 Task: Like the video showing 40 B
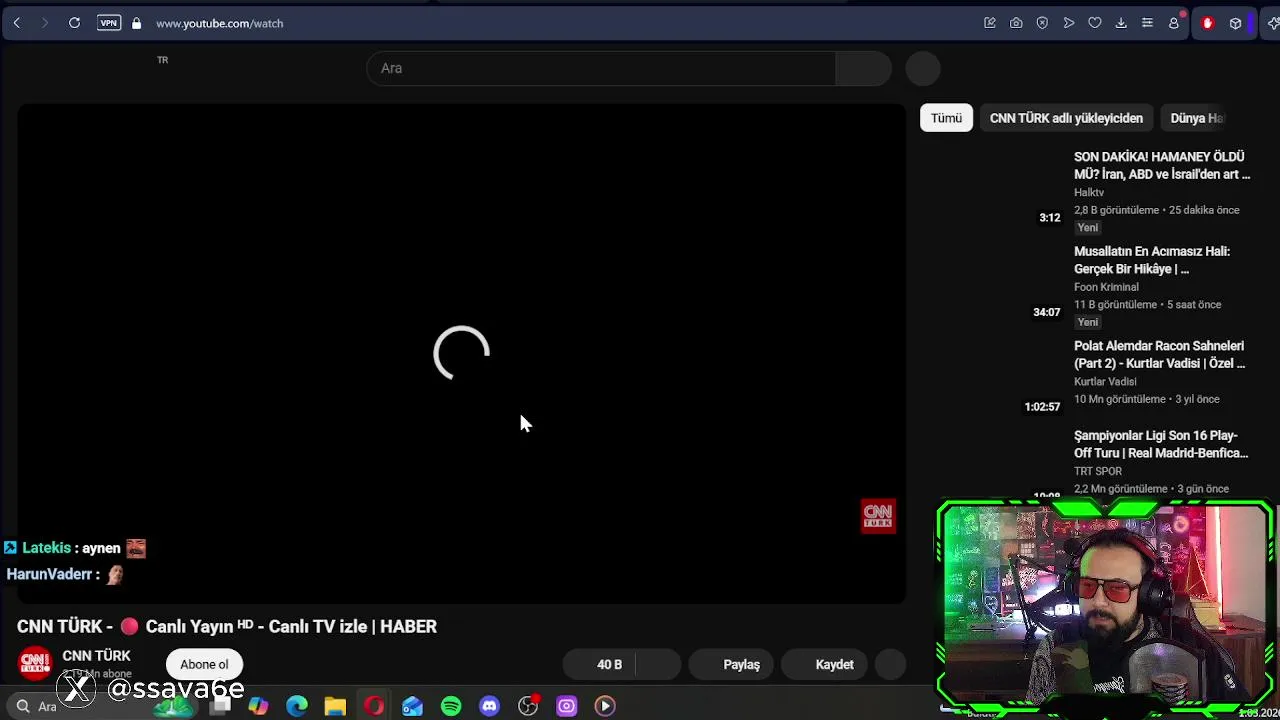tap(600, 664)
